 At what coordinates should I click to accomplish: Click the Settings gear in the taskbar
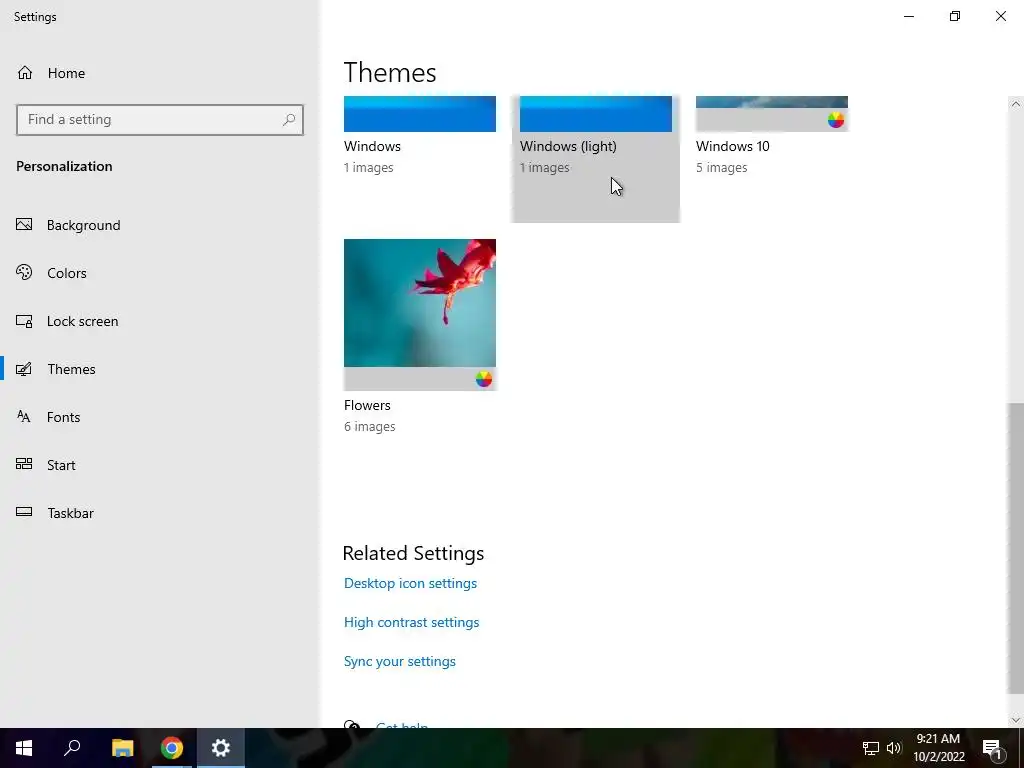click(221, 748)
